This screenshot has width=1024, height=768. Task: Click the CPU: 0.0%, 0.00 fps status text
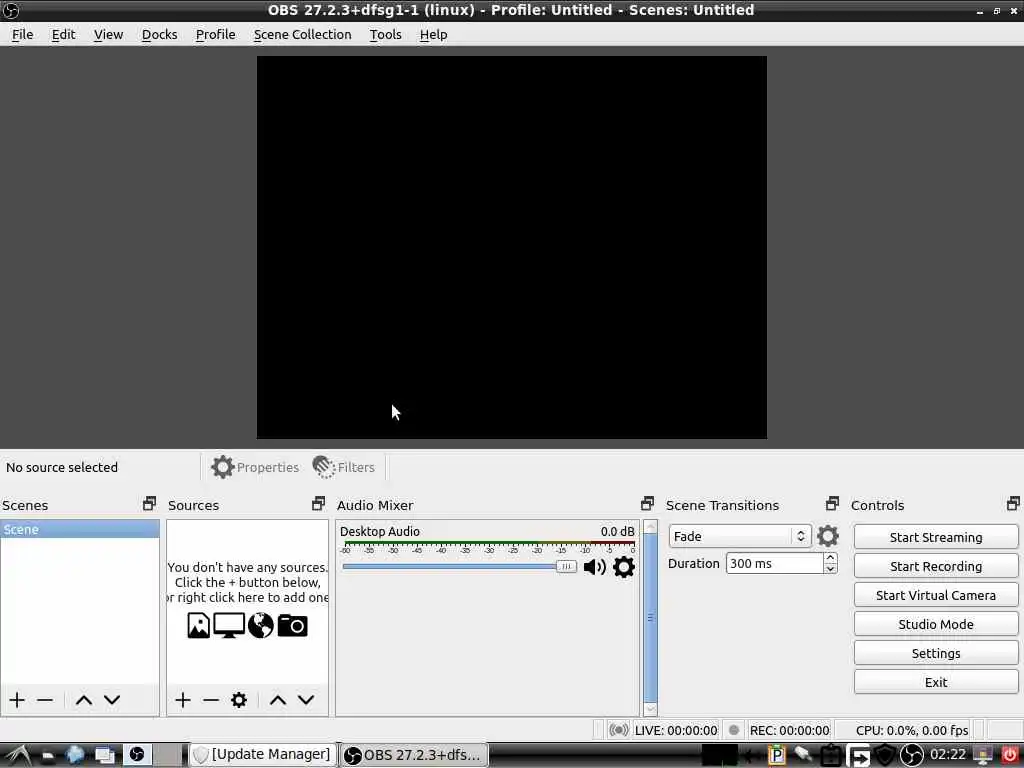[x=912, y=730]
